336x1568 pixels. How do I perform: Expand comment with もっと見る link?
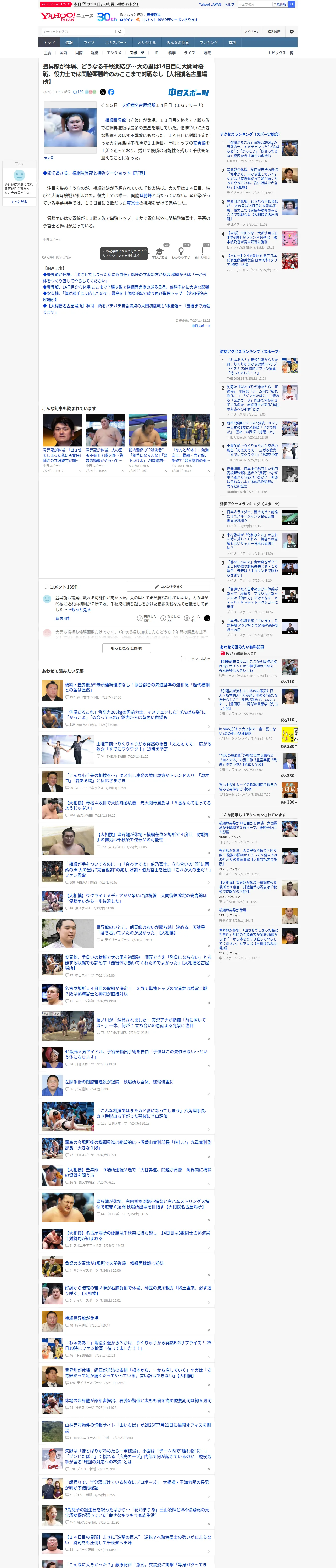point(81,609)
